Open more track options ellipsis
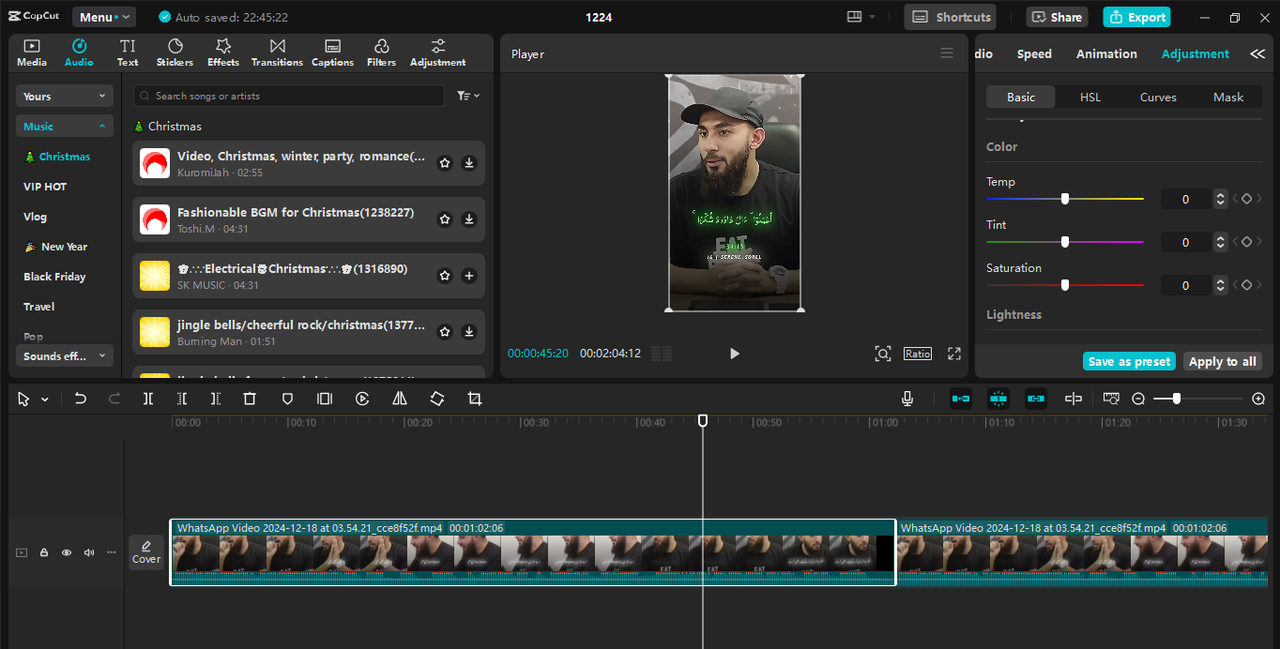The height and width of the screenshot is (649, 1280). click(111, 552)
